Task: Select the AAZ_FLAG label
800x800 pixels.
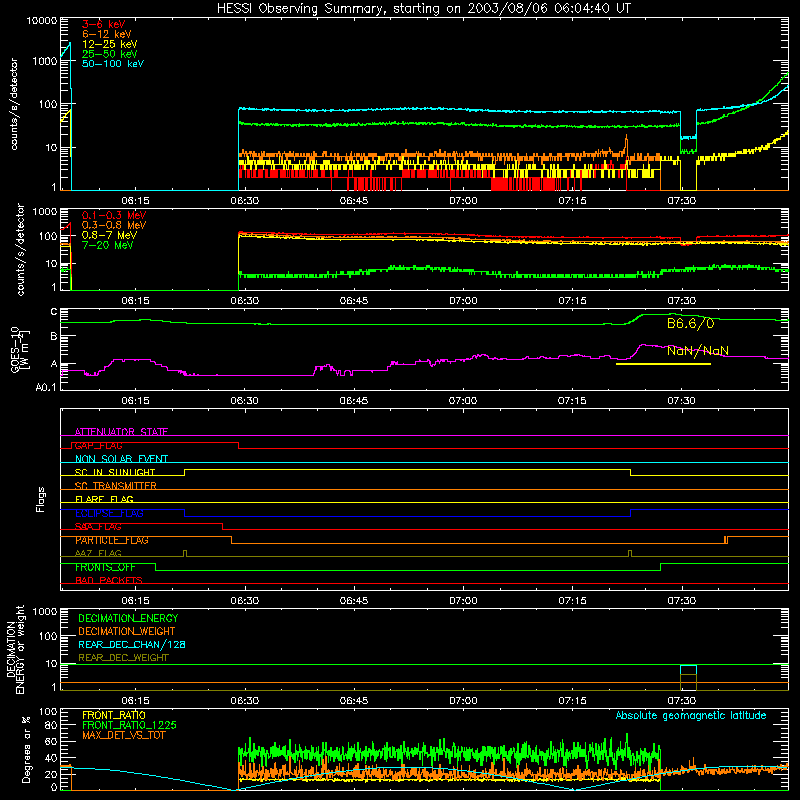Action: click(x=98, y=553)
